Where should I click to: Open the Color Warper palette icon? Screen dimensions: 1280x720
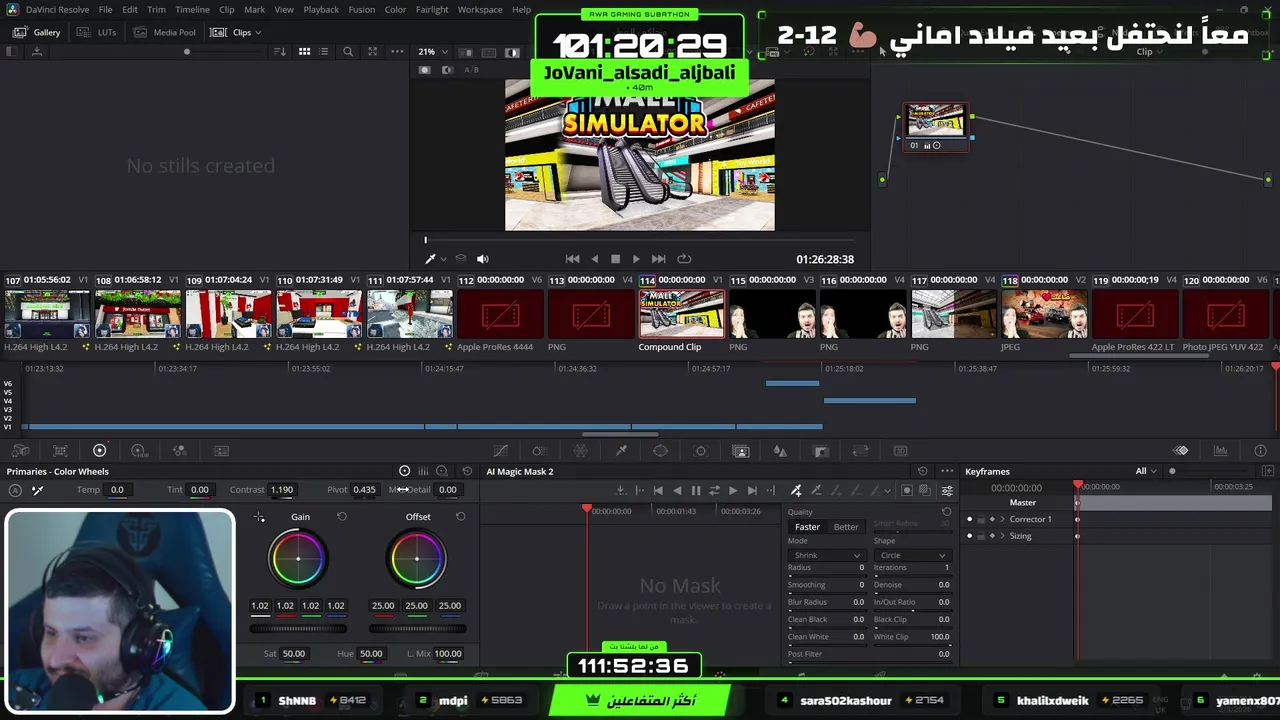(539, 451)
